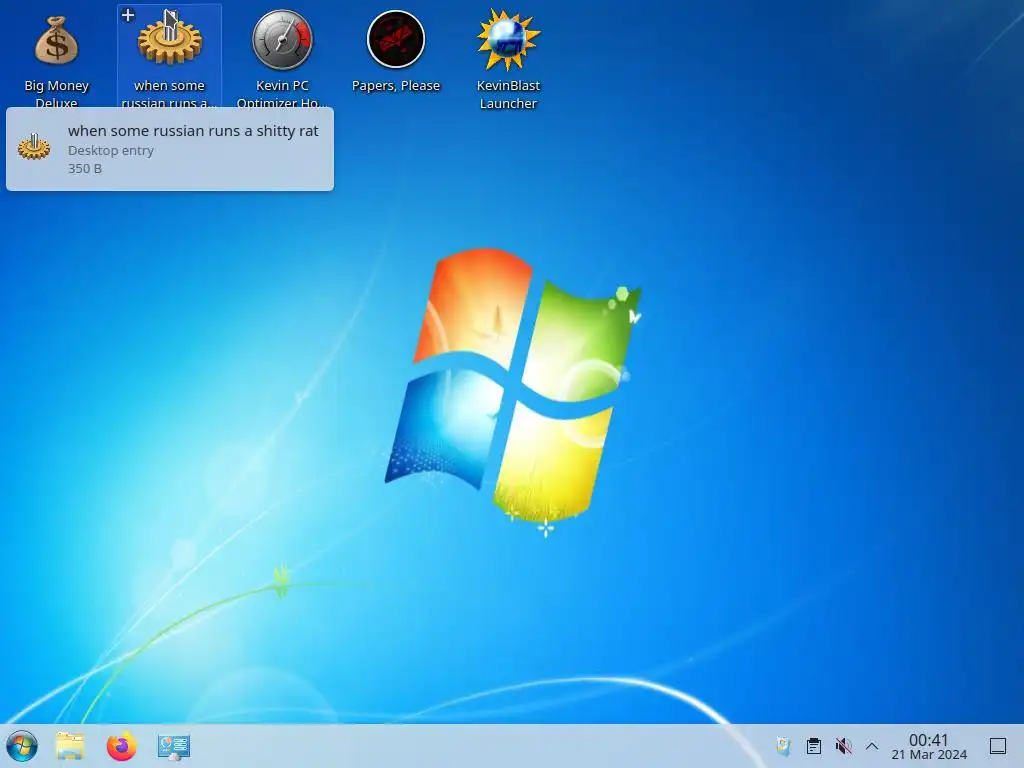The height and width of the screenshot is (768, 1024).
Task: Launch the KevinBlast Launcher sun icon
Action: click(508, 40)
